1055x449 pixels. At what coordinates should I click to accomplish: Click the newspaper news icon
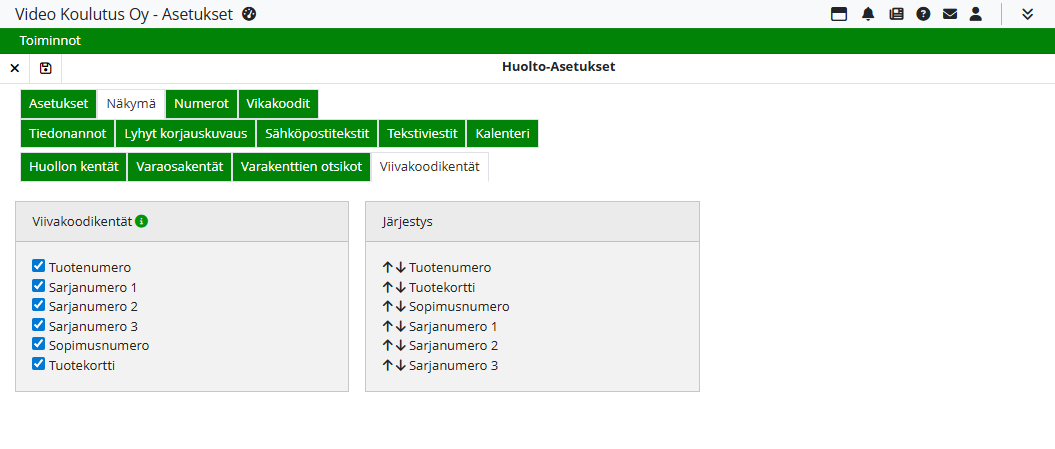tap(896, 14)
